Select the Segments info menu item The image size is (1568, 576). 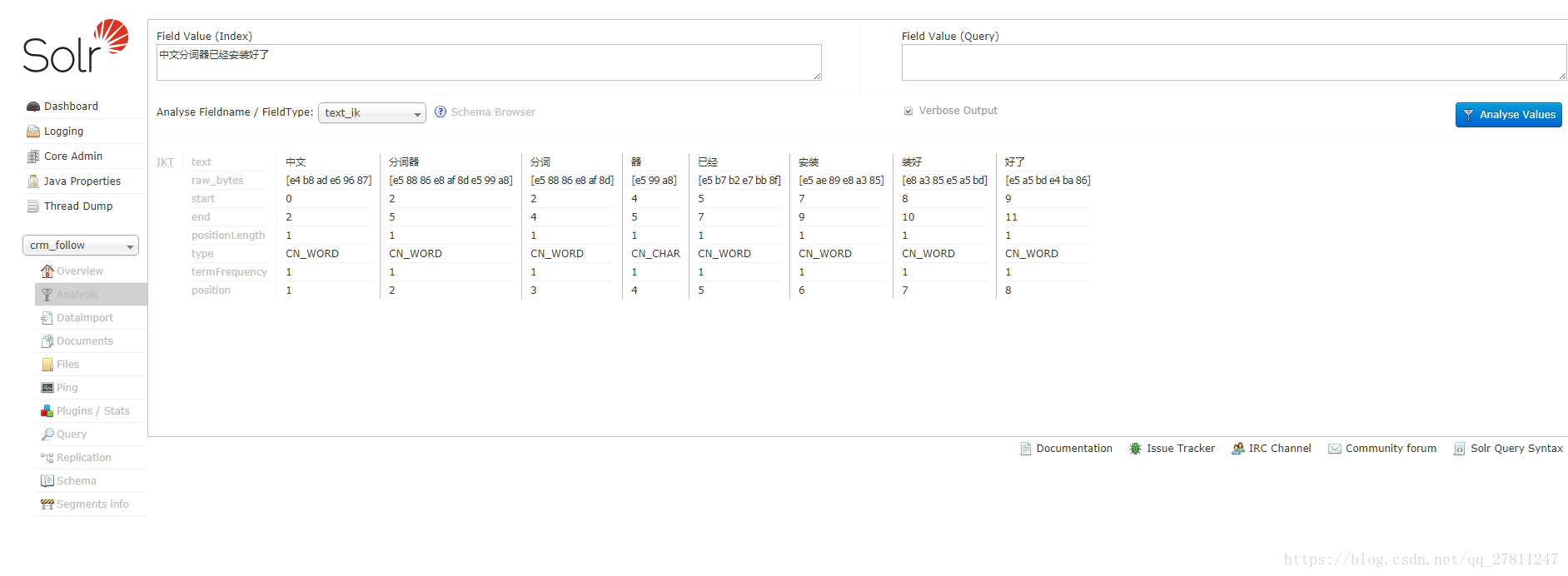(92, 504)
